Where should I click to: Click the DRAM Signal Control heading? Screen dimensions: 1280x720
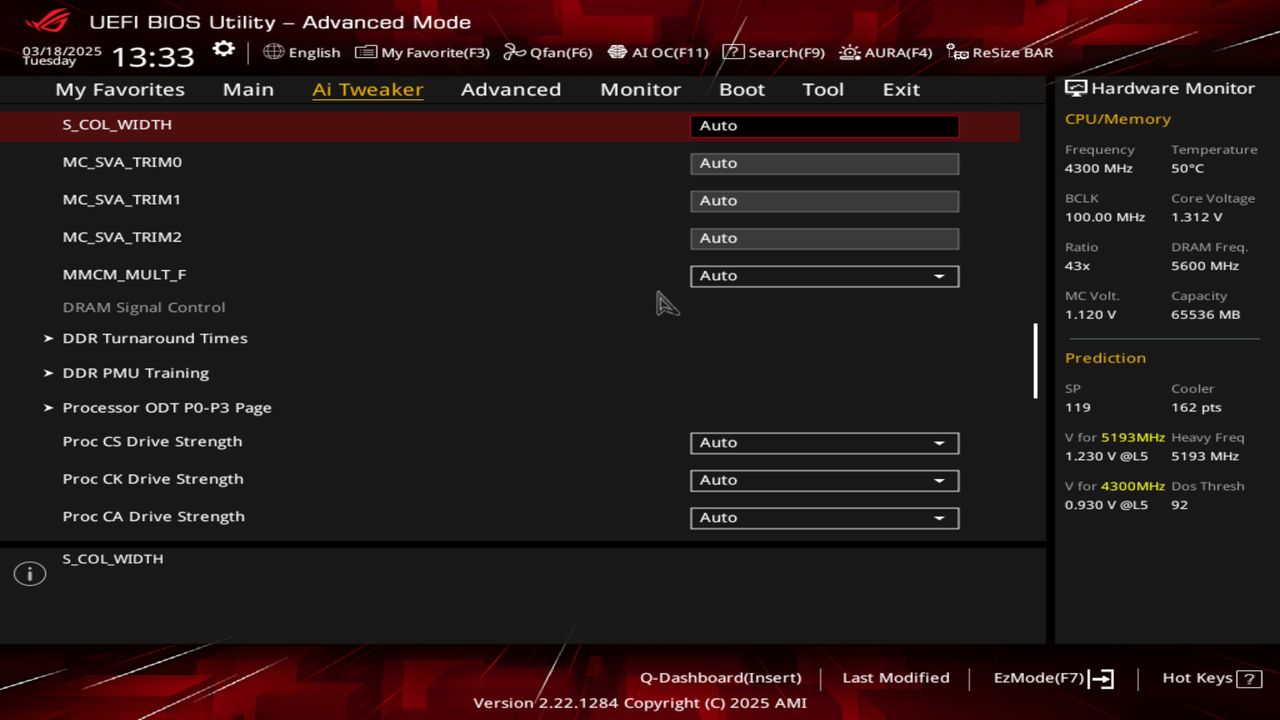[x=144, y=307]
